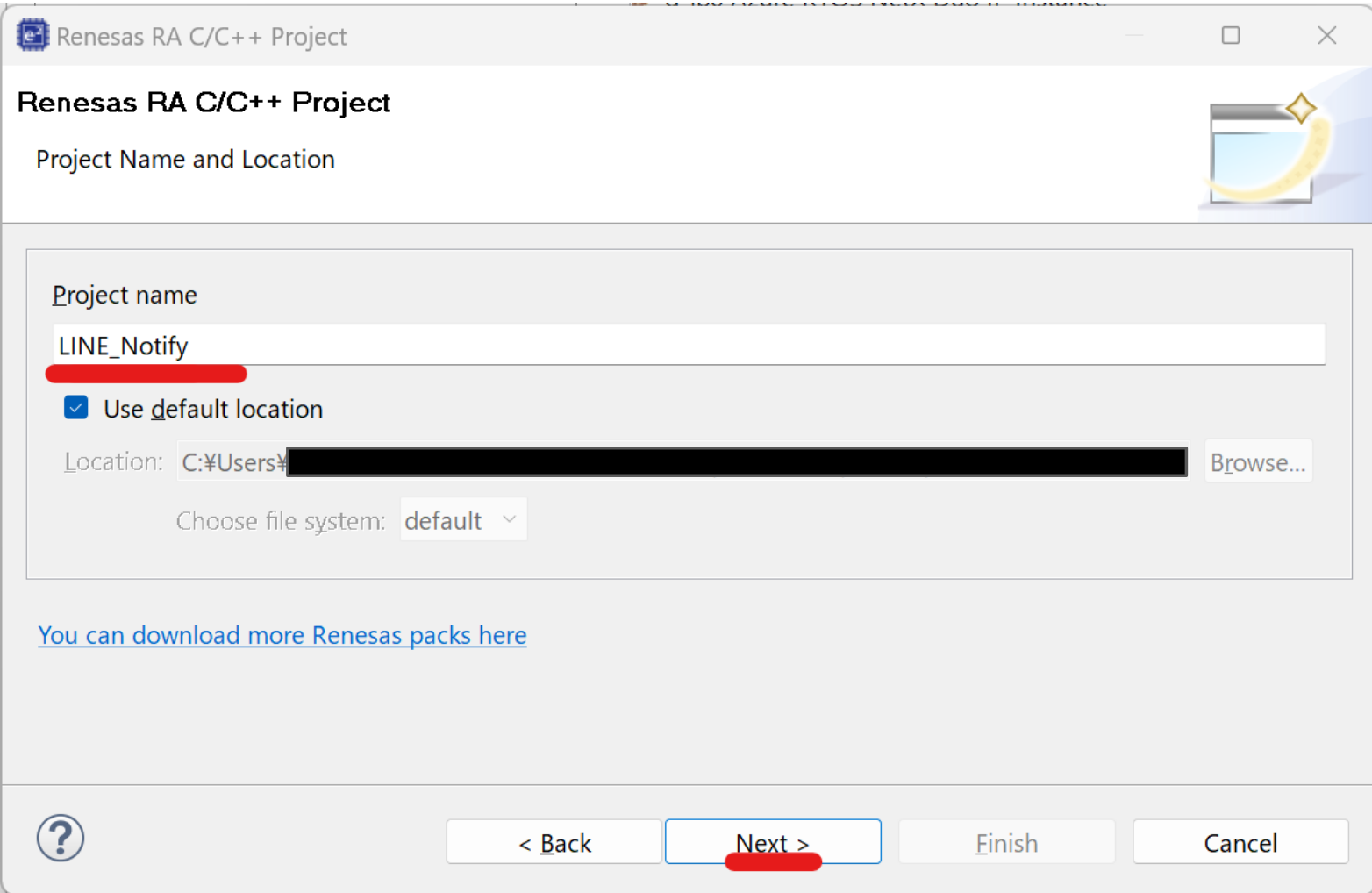Click the Project Name and Location heading
Image resolution: width=1372 pixels, height=893 pixels.
click(185, 159)
